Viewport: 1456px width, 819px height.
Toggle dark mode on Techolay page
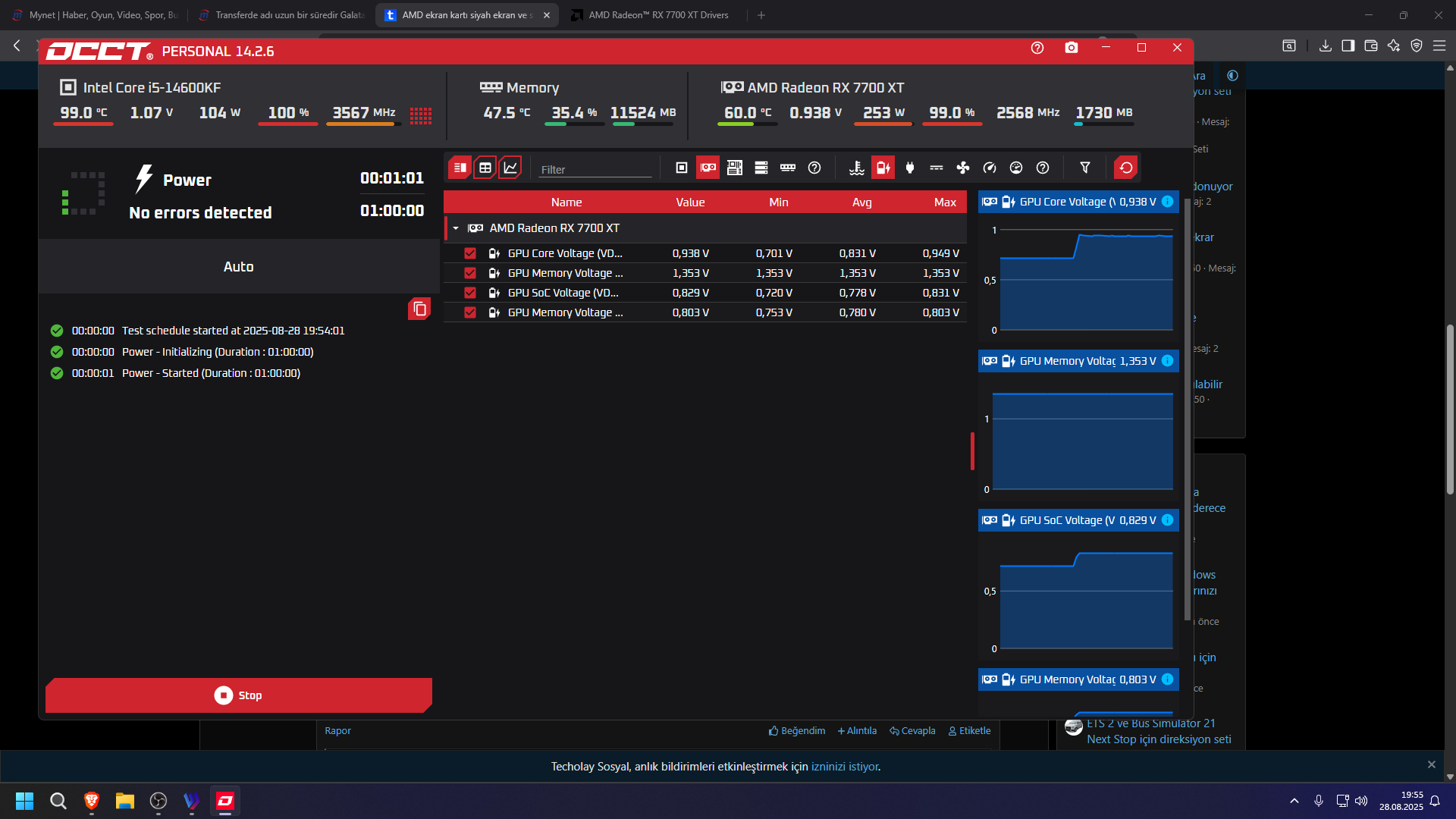[x=1232, y=75]
